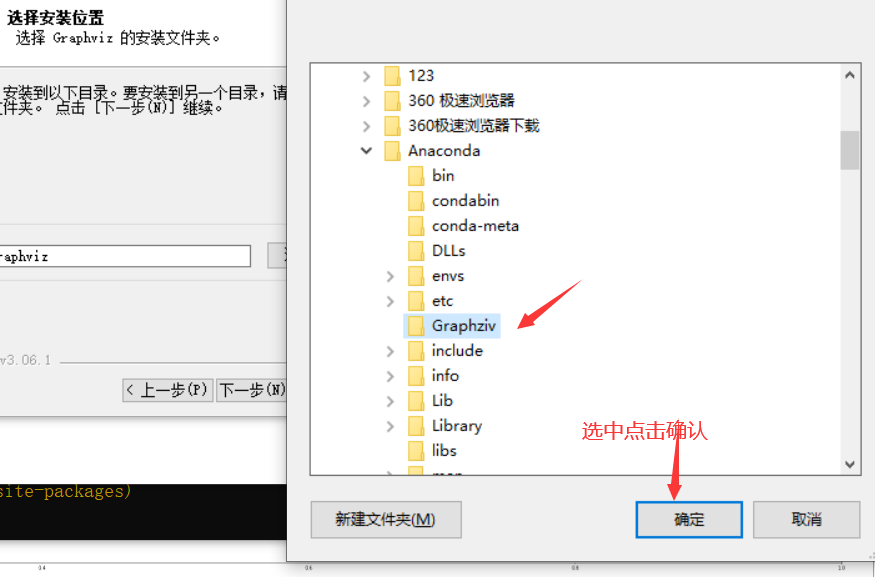The width and height of the screenshot is (875, 577).
Task: Go back with 上一步(P) in installer
Action: [x=167, y=390]
